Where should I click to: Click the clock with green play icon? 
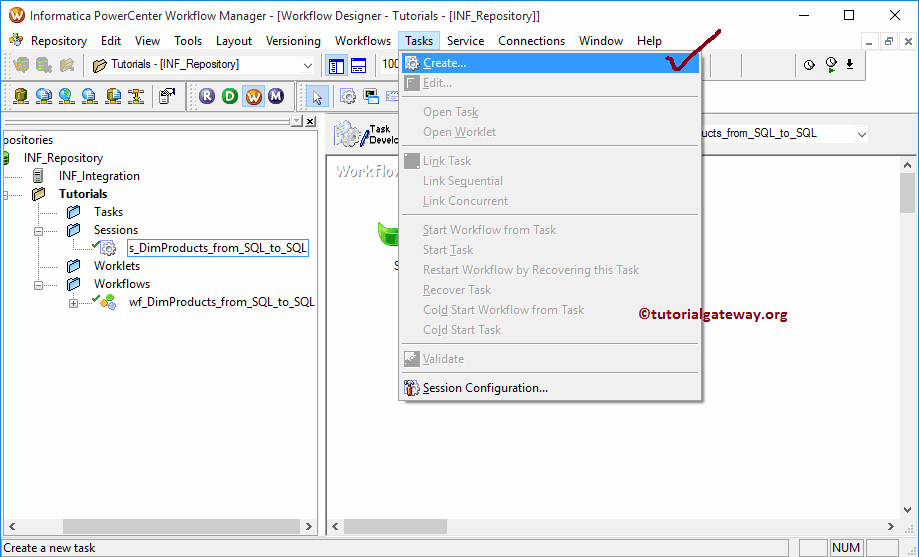click(x=831, y=64)
